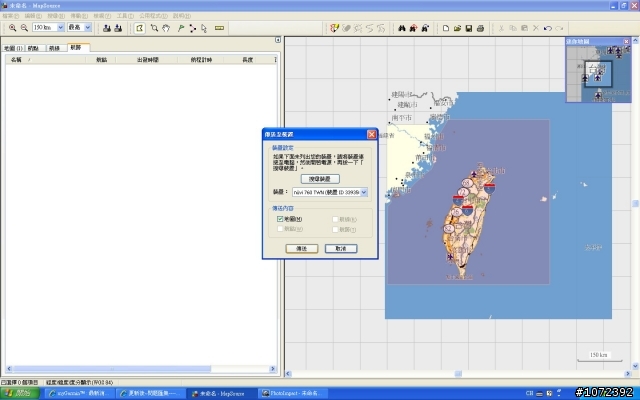Screen dimensions: 640x400
Task: Select the Route tool
Action: click(x=192, y=28)
